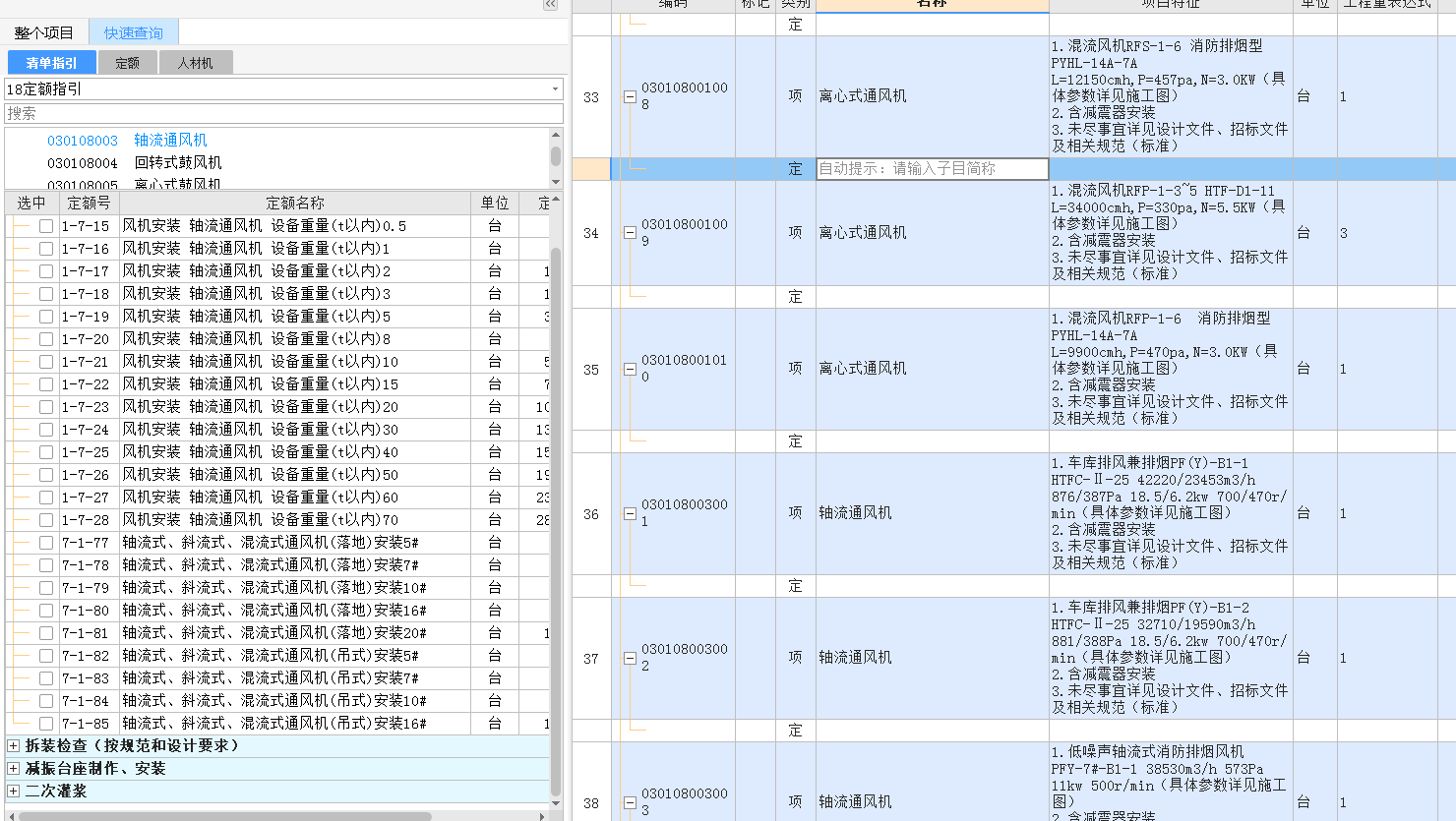This screenshot has width=1456, height=821.
Task: Check the box for quota 1-7-16
Action: point(46,249)
